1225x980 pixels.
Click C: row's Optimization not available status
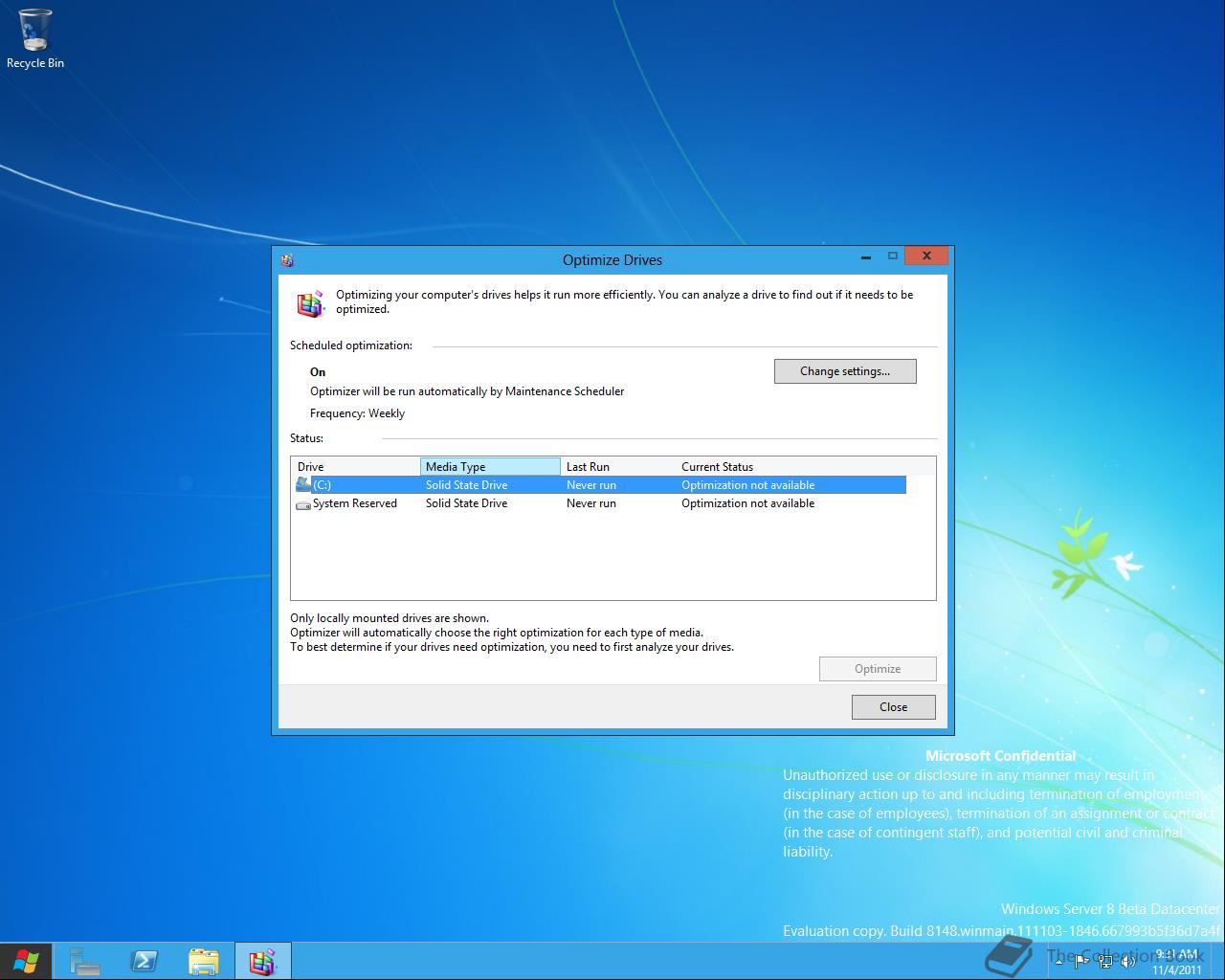(748, 485)
